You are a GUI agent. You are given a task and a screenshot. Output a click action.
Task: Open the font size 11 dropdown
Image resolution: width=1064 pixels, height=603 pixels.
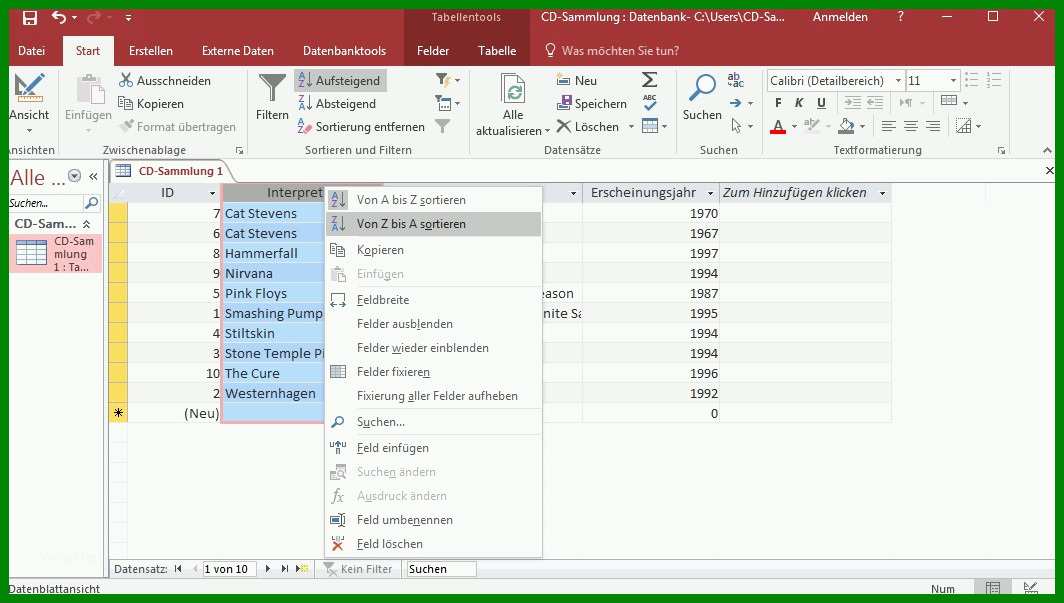point(953,81)
